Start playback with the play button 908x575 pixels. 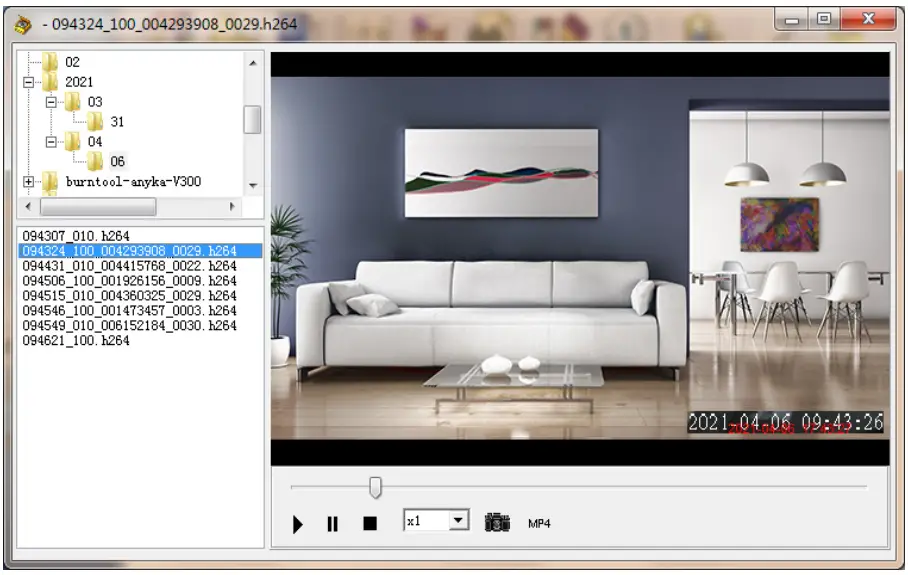click(298, 524)
